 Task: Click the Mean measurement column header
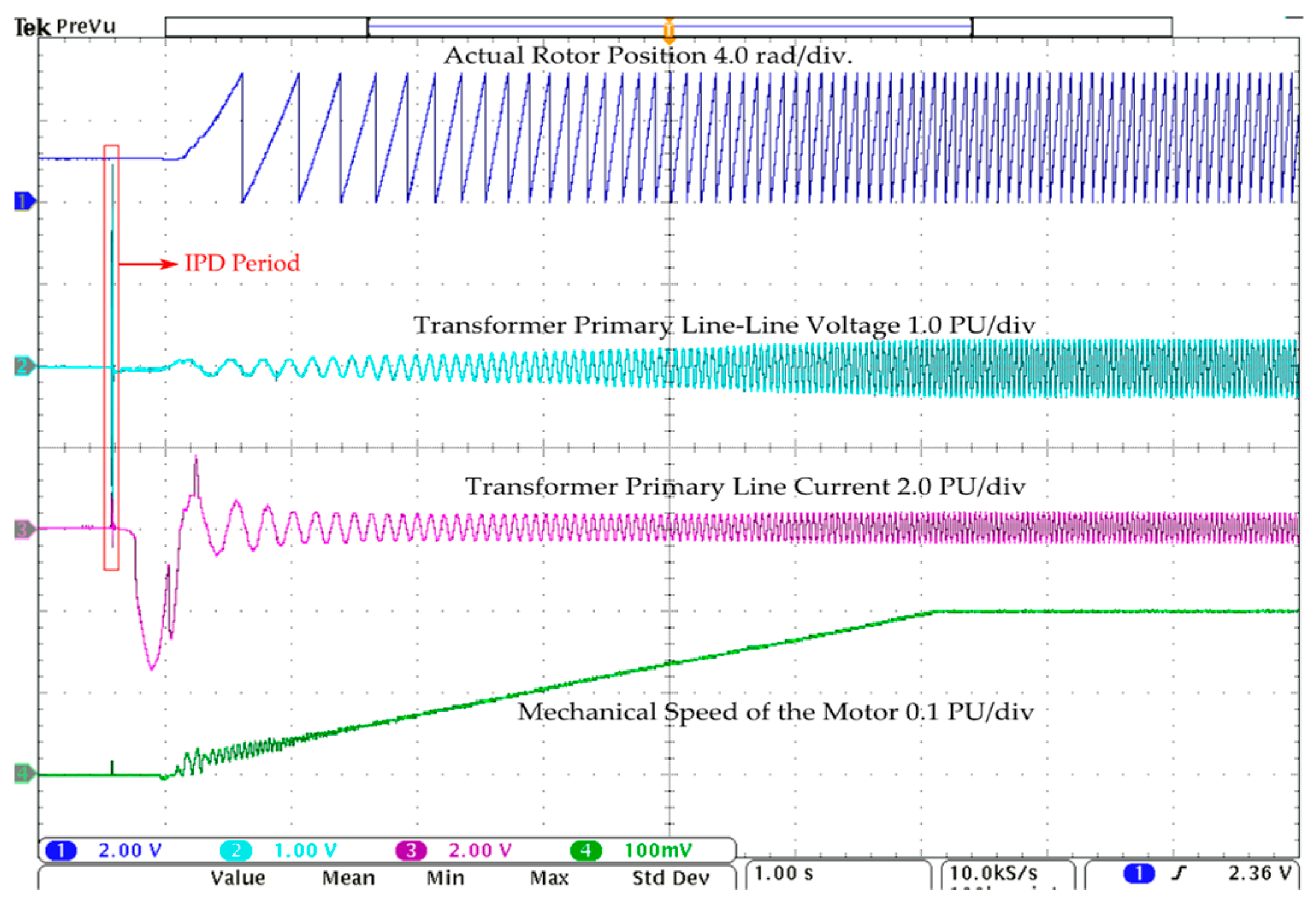pyautogui.click(x=348, y=878)
